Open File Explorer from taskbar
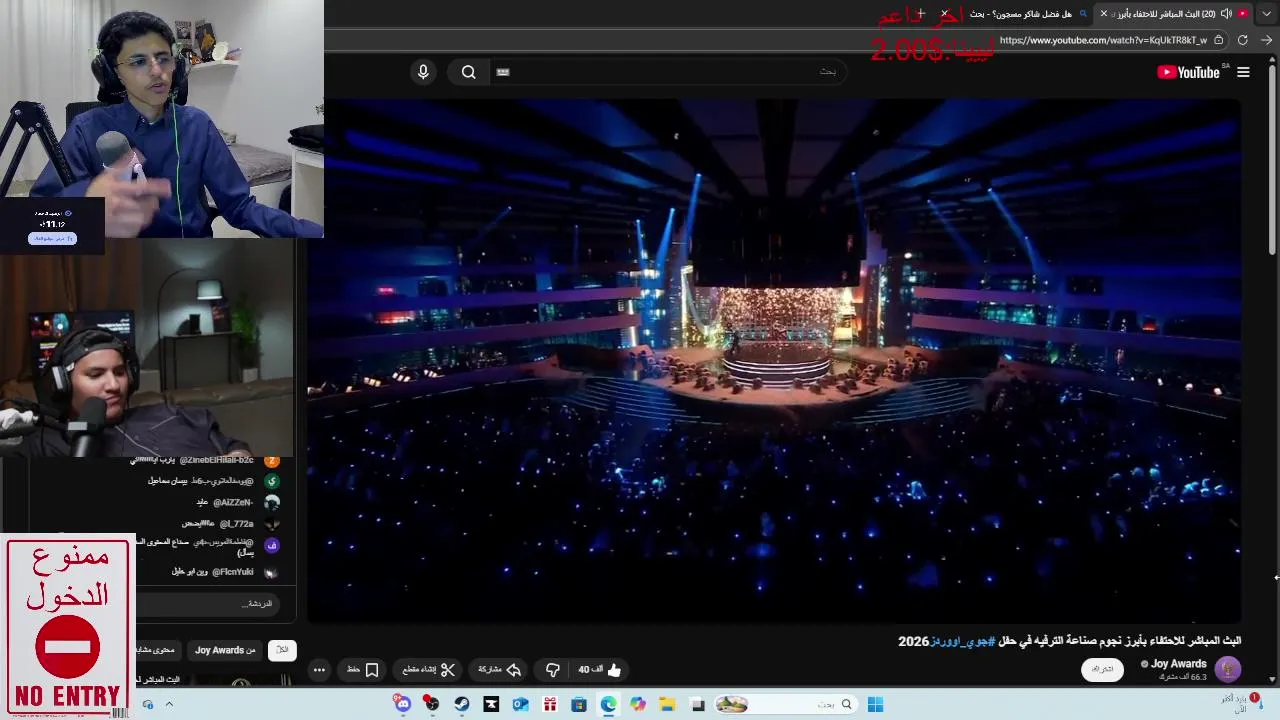1280x720 pixels. [667, 704]
